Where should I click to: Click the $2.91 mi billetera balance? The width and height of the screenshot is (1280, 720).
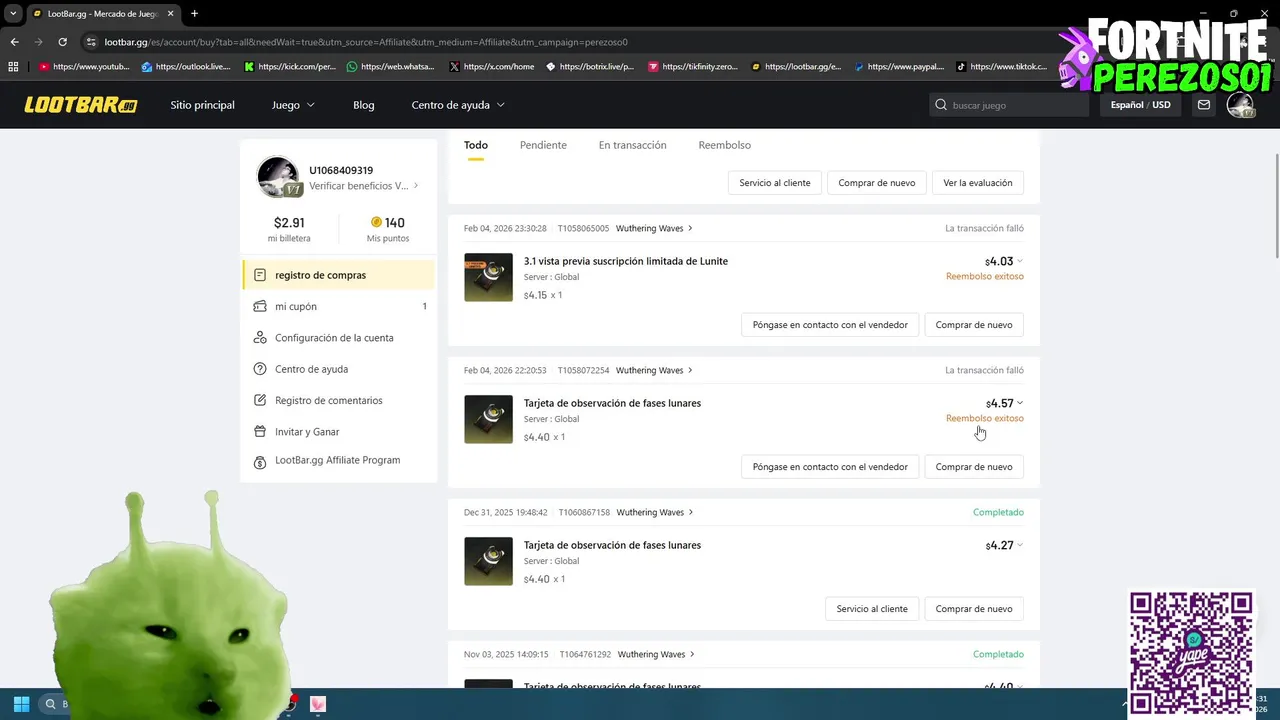(x=289, y=228)
